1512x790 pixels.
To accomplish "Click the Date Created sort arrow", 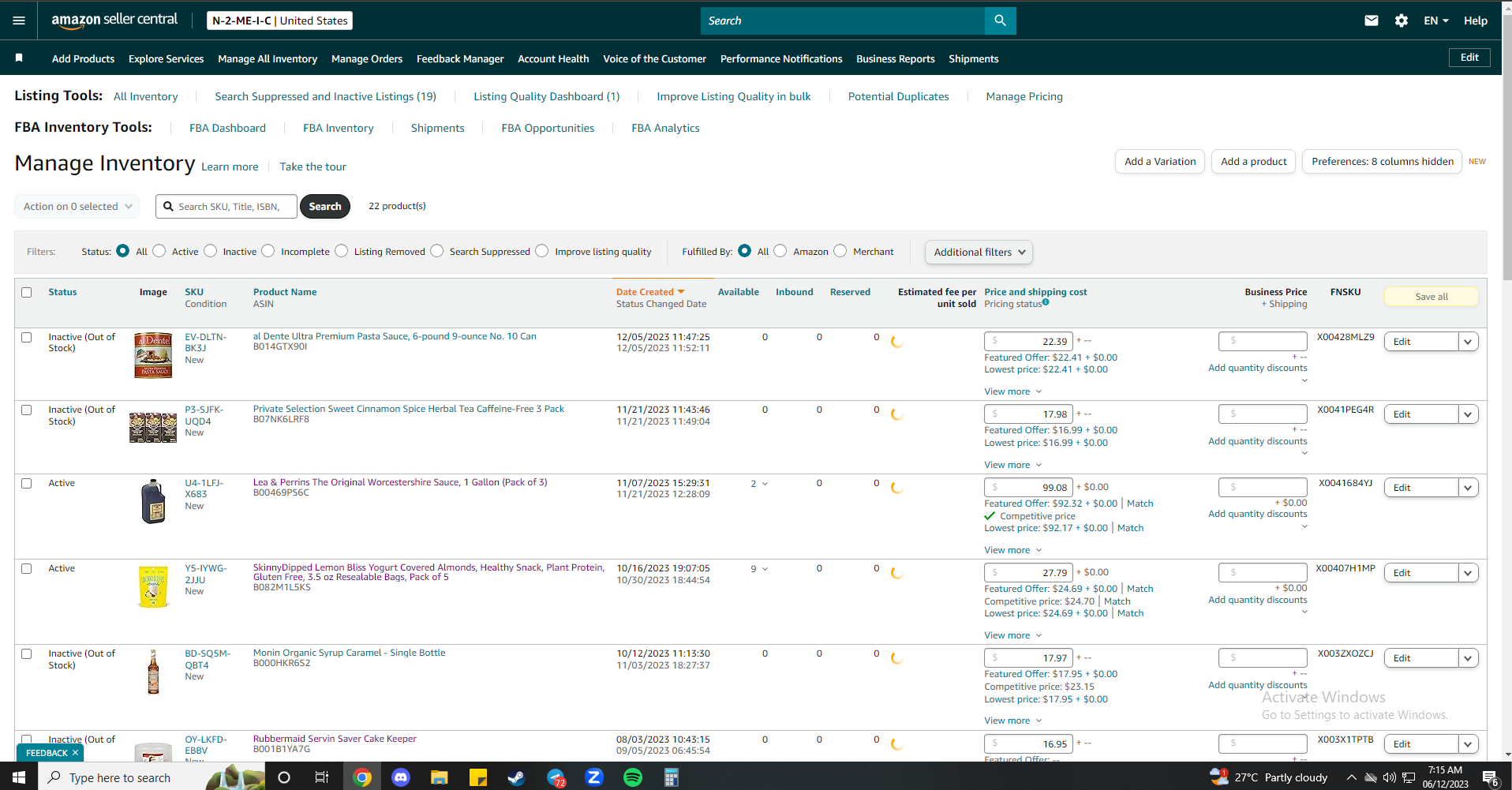I will pyautogui.click(x=681, y=292).
